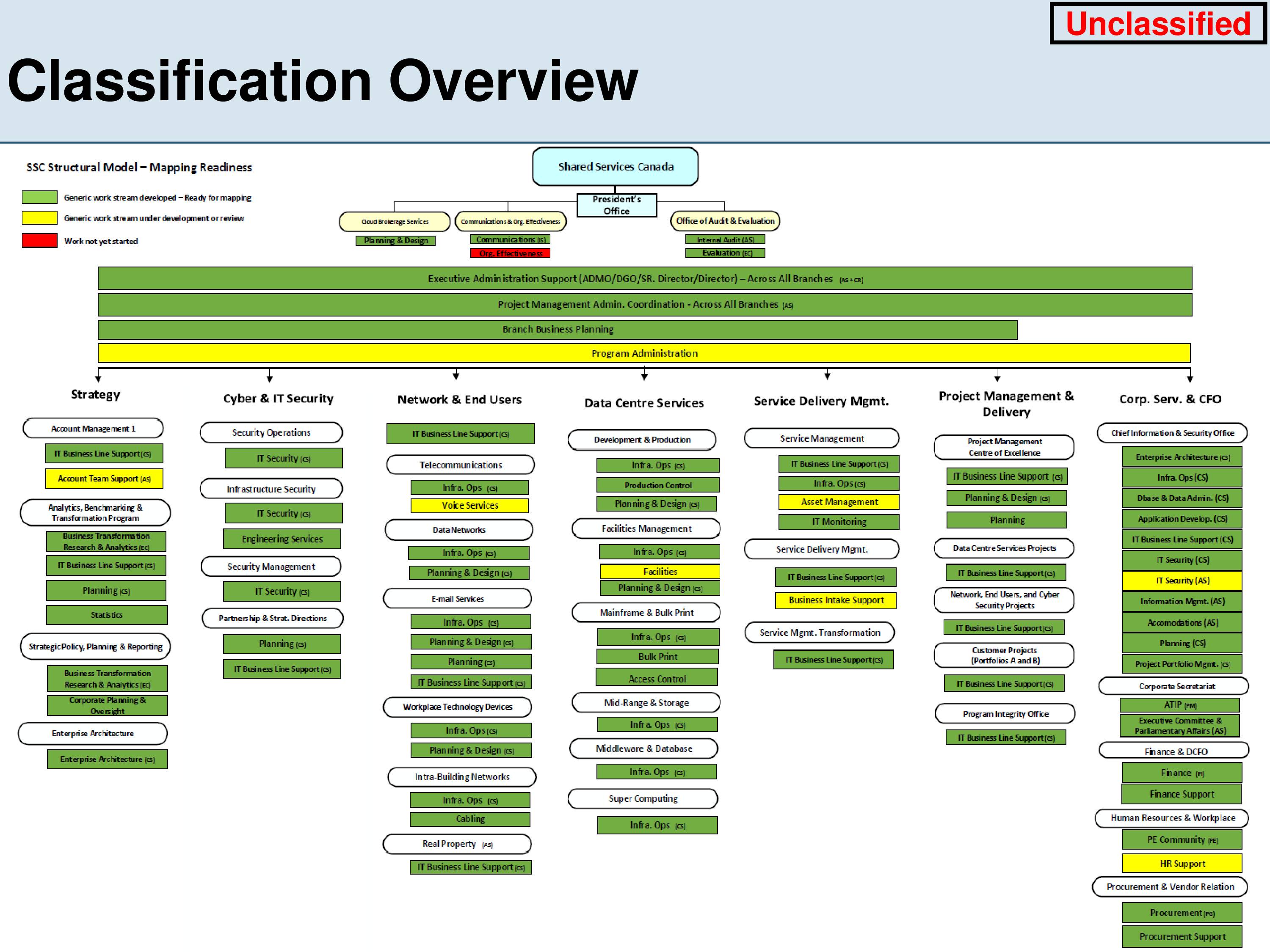Click the yellow 'Voice Services' box
This screenshot has height=952, width=1270.
[x=469, y=506]
